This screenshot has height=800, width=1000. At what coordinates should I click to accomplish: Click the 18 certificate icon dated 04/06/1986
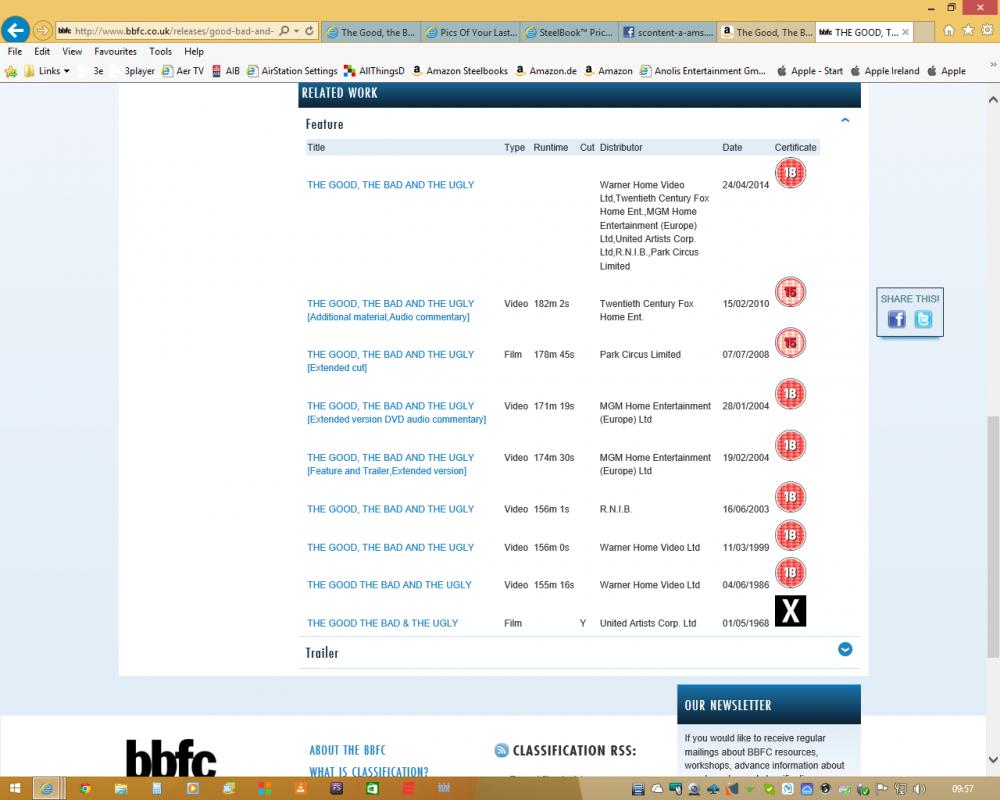[x=790, y=573]
